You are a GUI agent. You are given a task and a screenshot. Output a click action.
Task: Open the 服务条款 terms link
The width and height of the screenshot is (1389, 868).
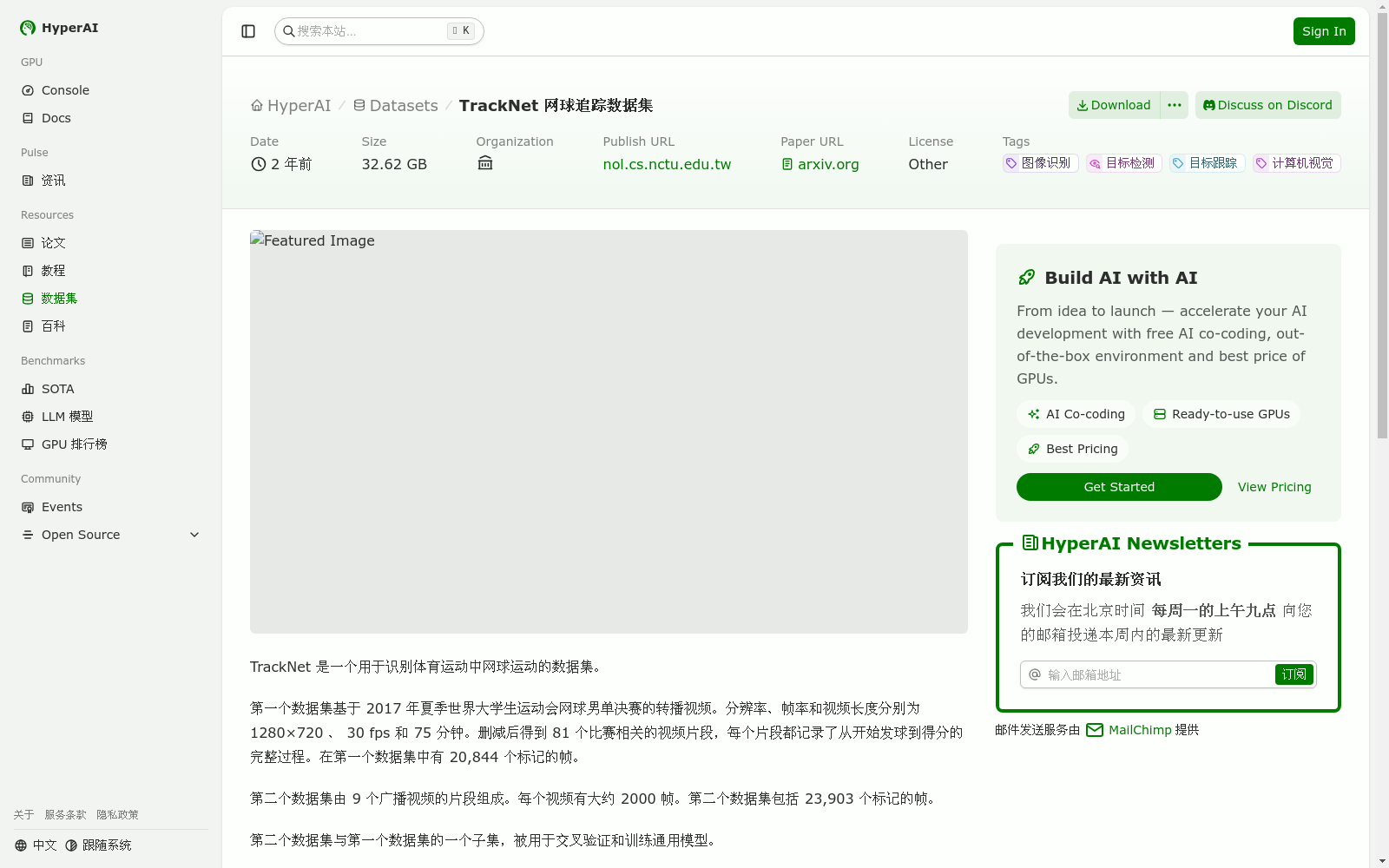click(65, 815)
